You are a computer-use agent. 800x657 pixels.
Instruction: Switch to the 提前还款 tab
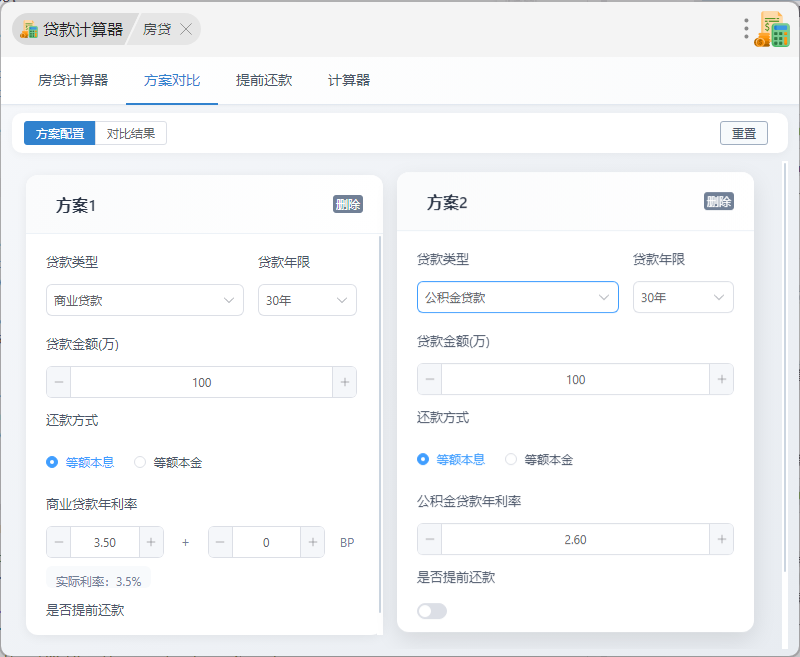tap(264, 80)
